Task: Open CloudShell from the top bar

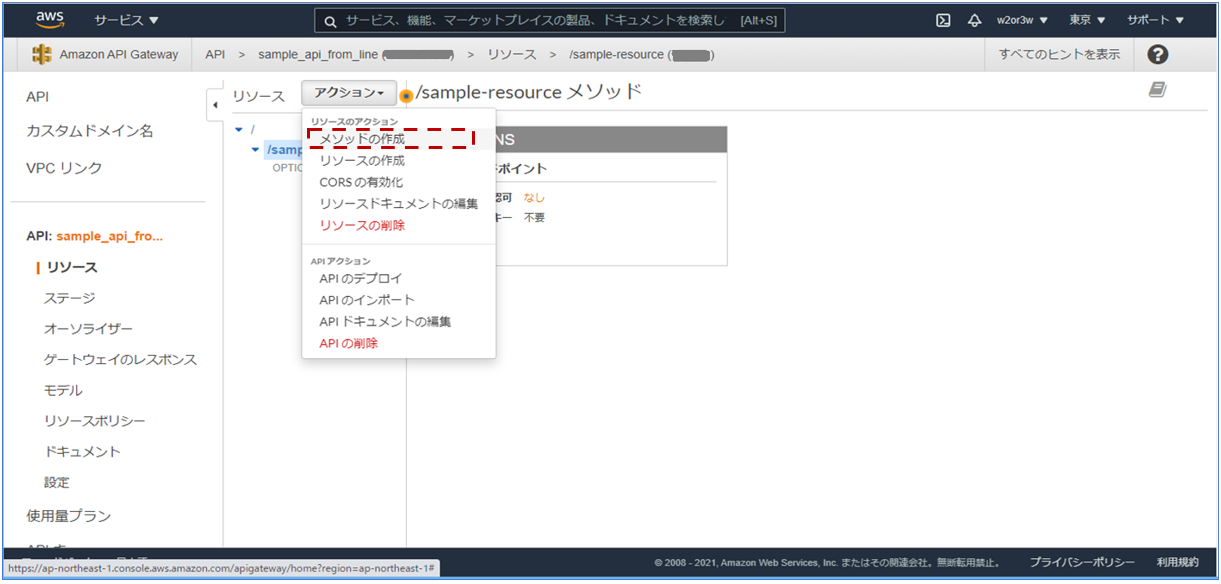Action: coord(942,18)
